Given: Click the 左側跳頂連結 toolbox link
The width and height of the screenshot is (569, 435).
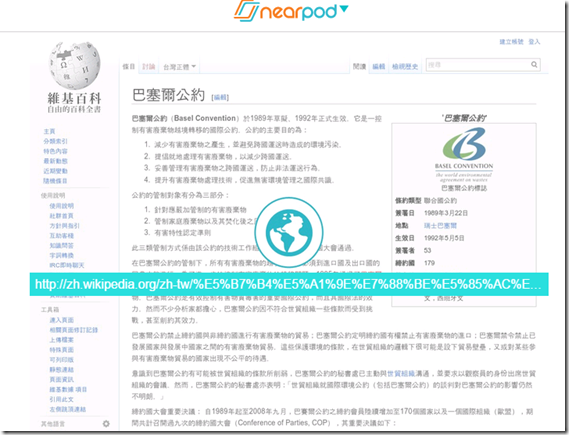Looking at the screenshot, I should tap(68, 409).
